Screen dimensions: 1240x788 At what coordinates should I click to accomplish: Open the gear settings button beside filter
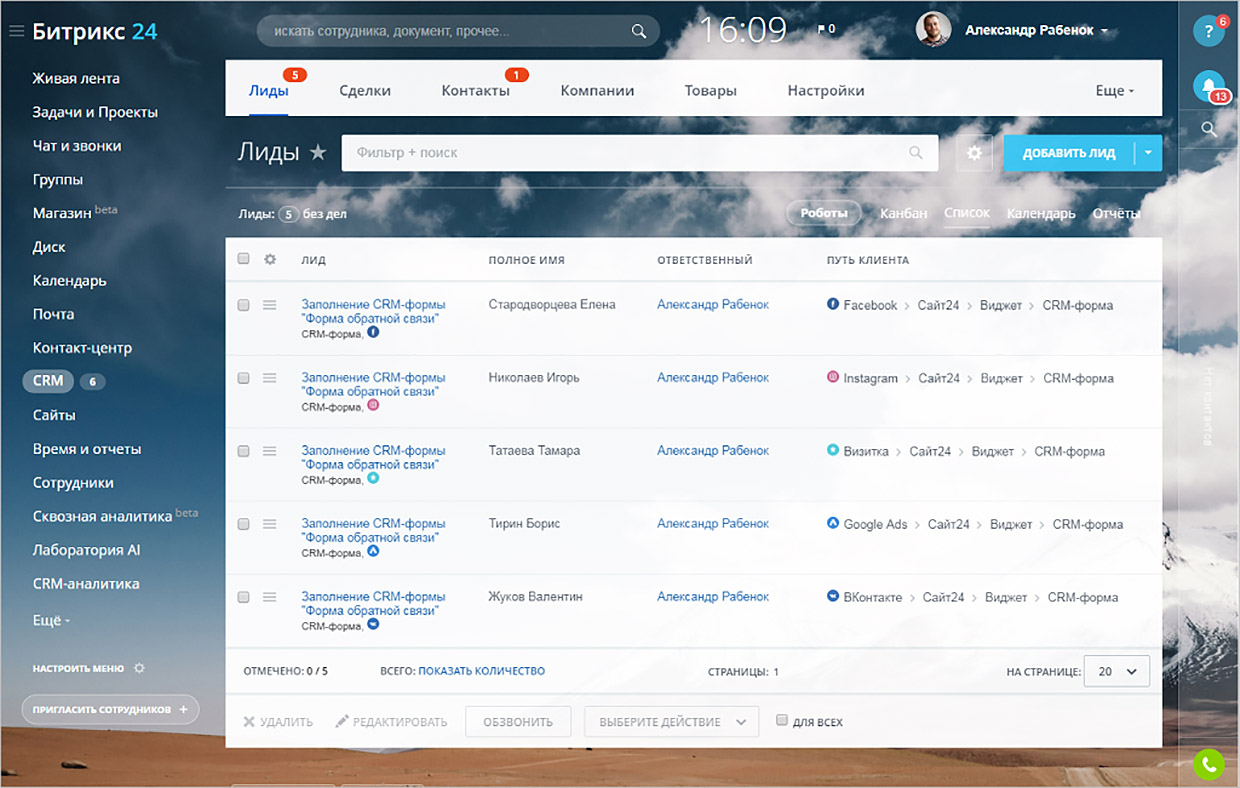974,153
